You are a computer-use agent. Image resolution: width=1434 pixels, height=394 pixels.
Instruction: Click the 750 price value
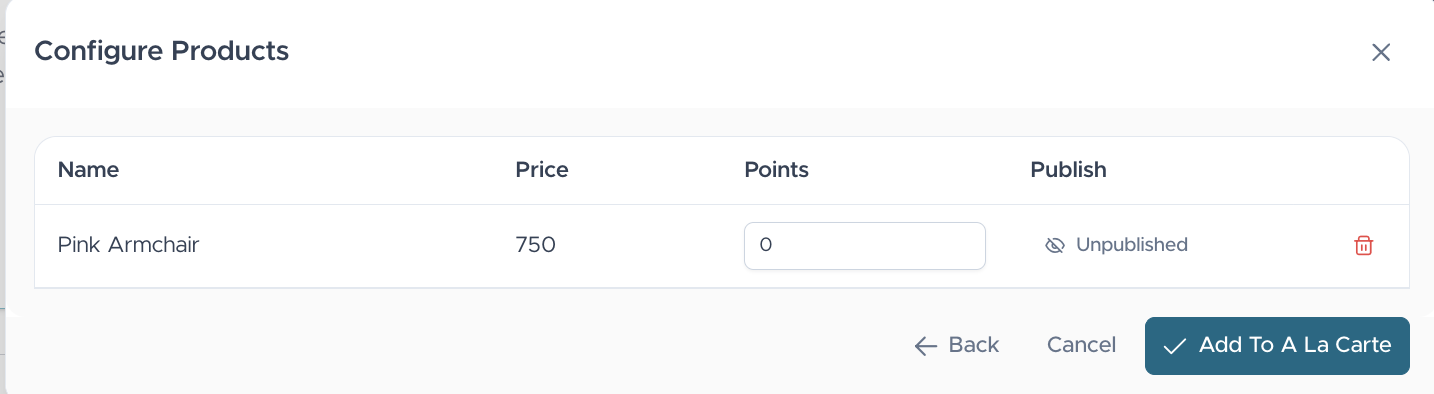pyautogui.click(x=535, y=244)
